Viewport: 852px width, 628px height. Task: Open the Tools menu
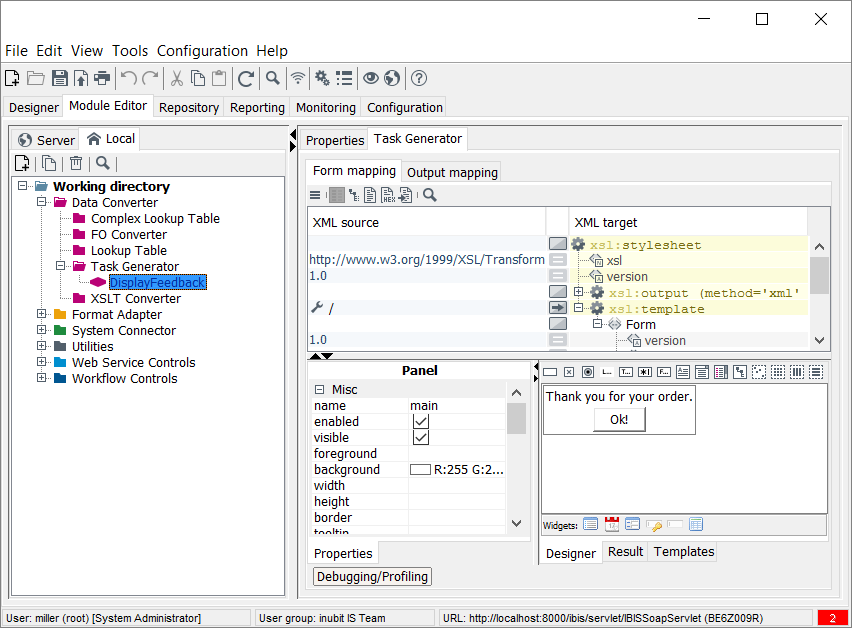tap(129, 51)
